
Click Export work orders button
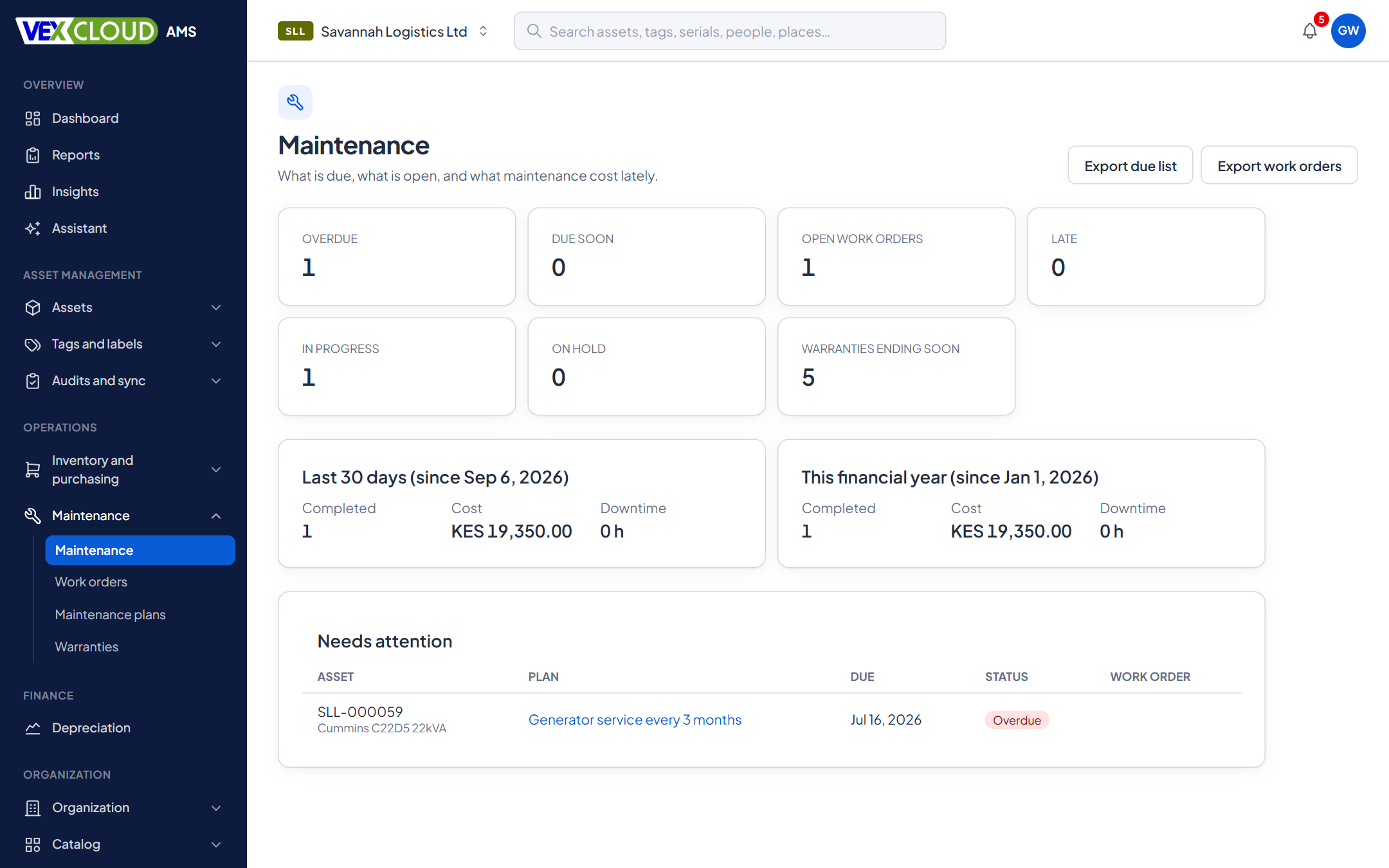[1279, 166]
